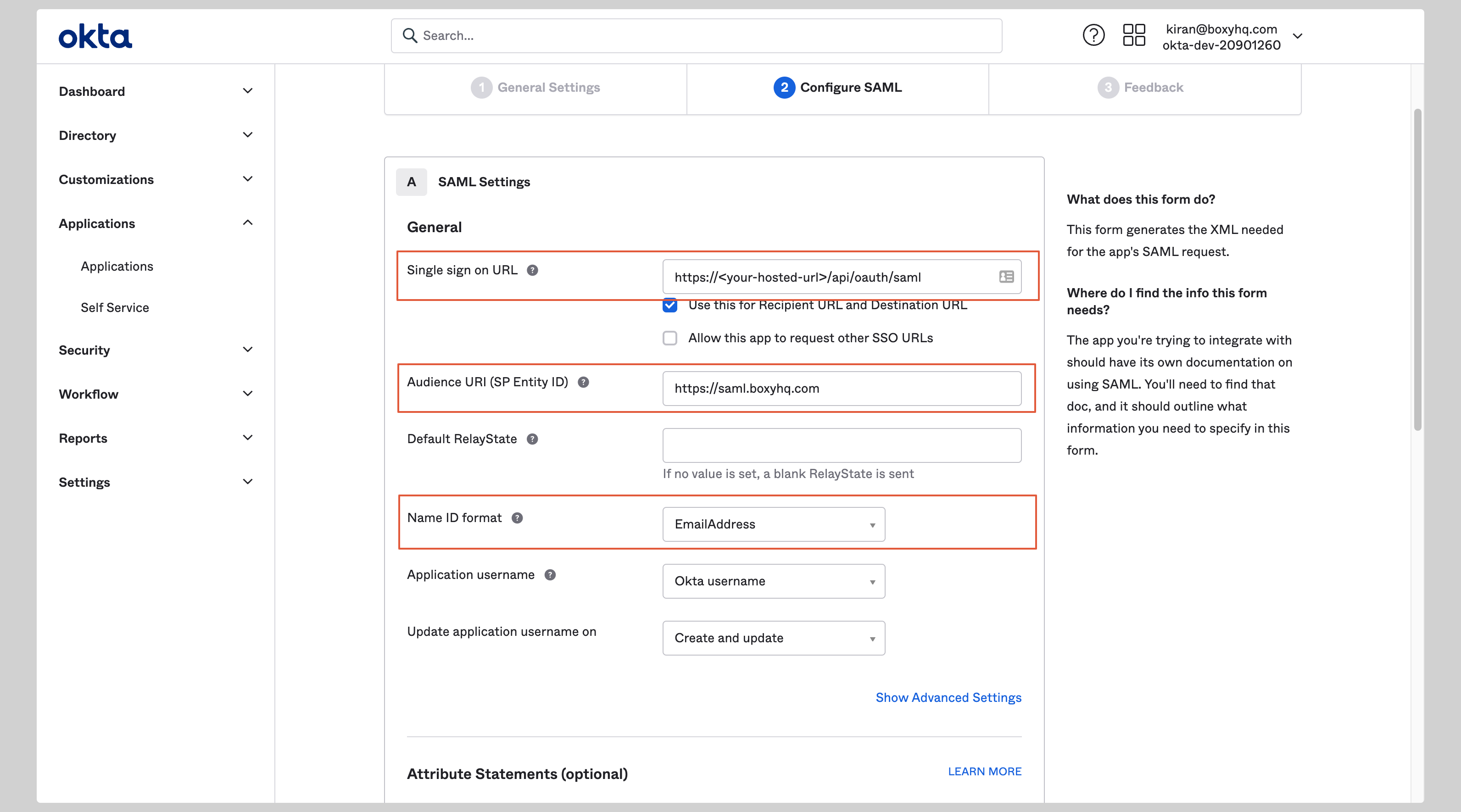Click the help tooltip beside Default RelayState

[x=533, y=438]
